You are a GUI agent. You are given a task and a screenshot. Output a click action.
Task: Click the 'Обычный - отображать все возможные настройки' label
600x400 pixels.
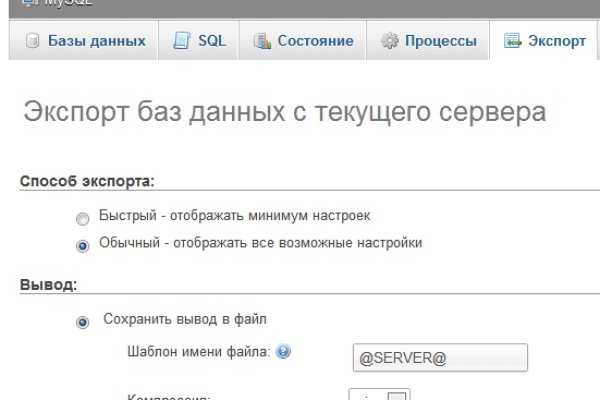tap(260, 243)
